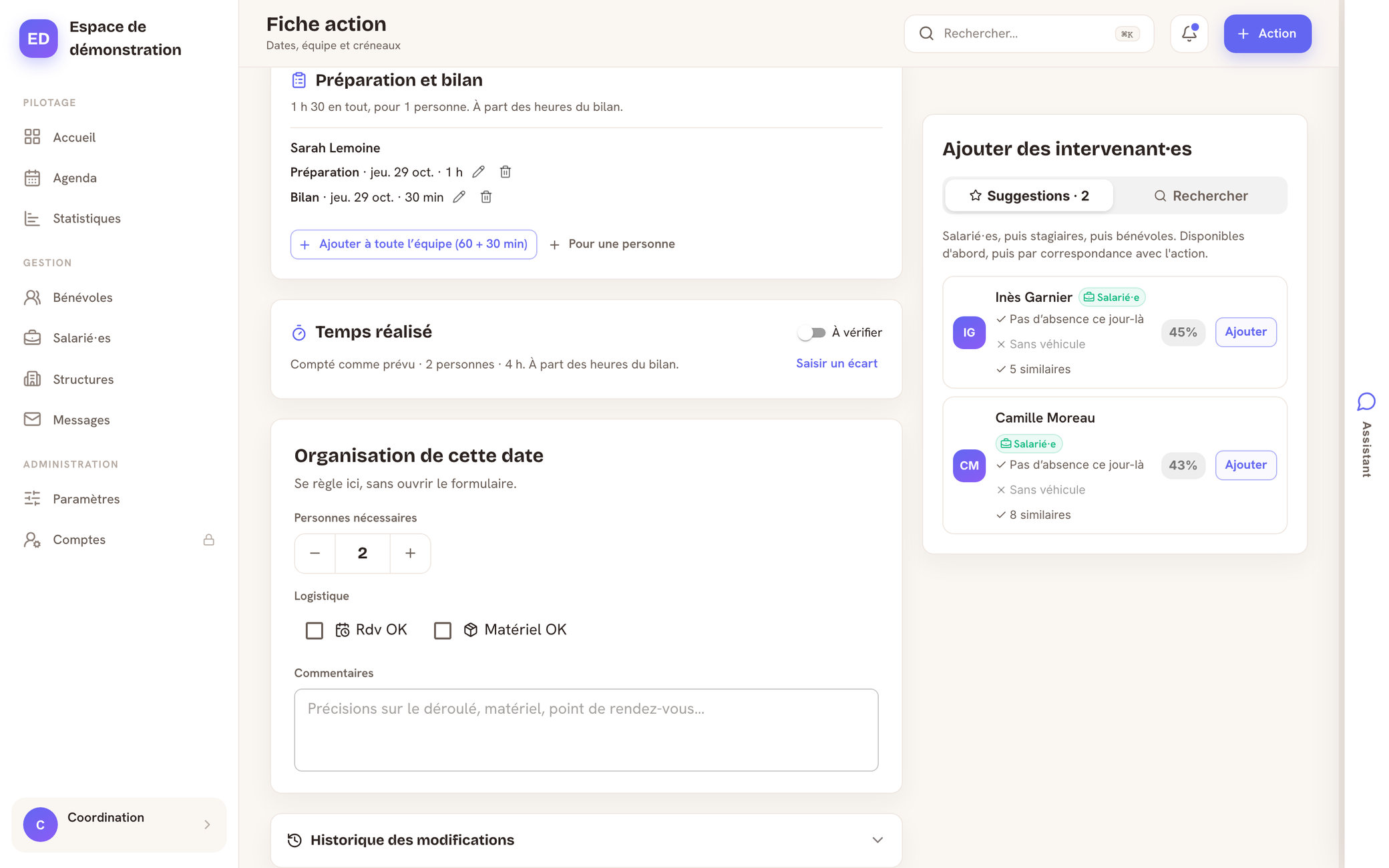Viewport: 1389px width, 868px height.
Task: Click the Historique clock icon
Action: point(294,840)
